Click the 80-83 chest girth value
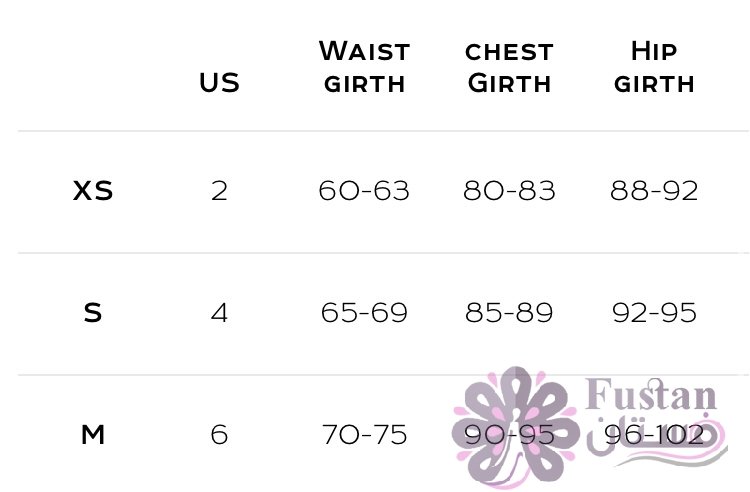 pos(509,191)
